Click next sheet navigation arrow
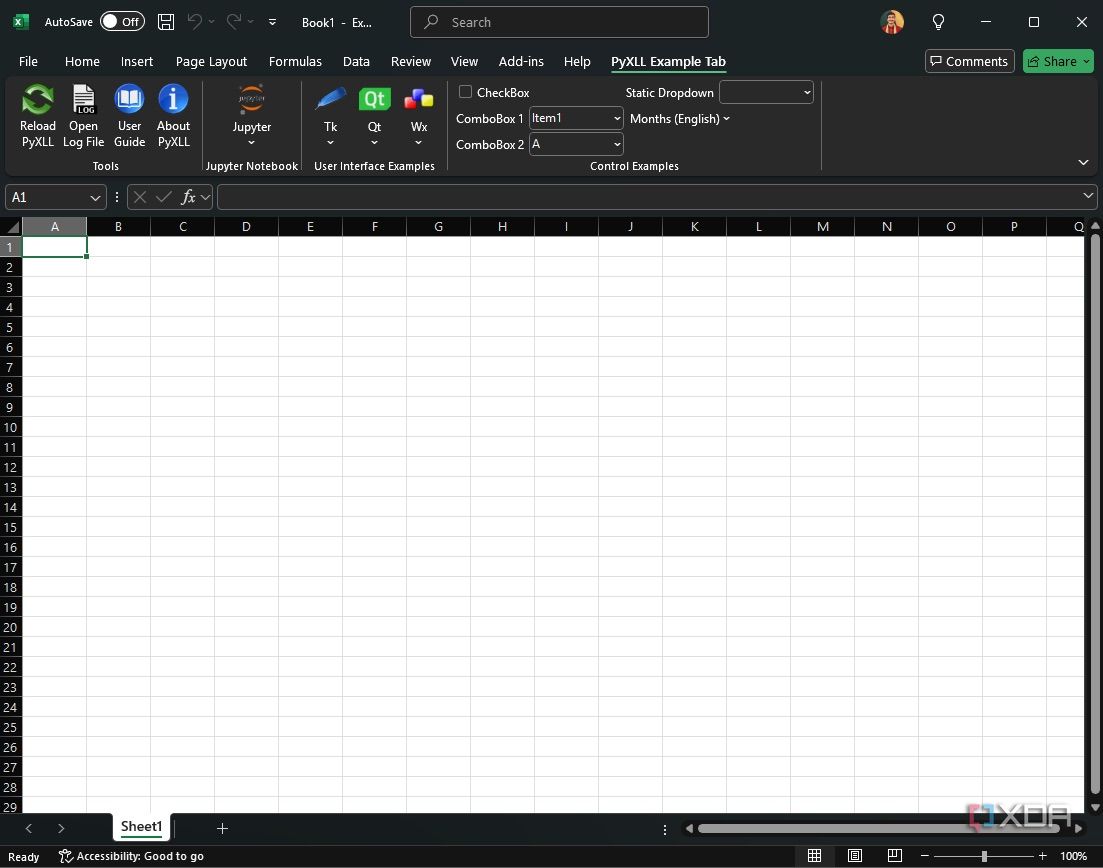 (x=61, y=829)
